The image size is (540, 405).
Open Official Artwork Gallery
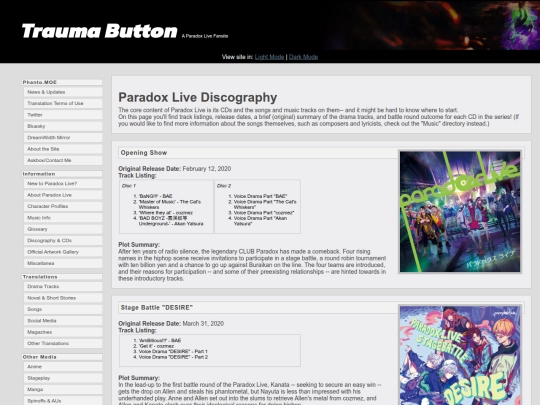click(x=63, y=252)
